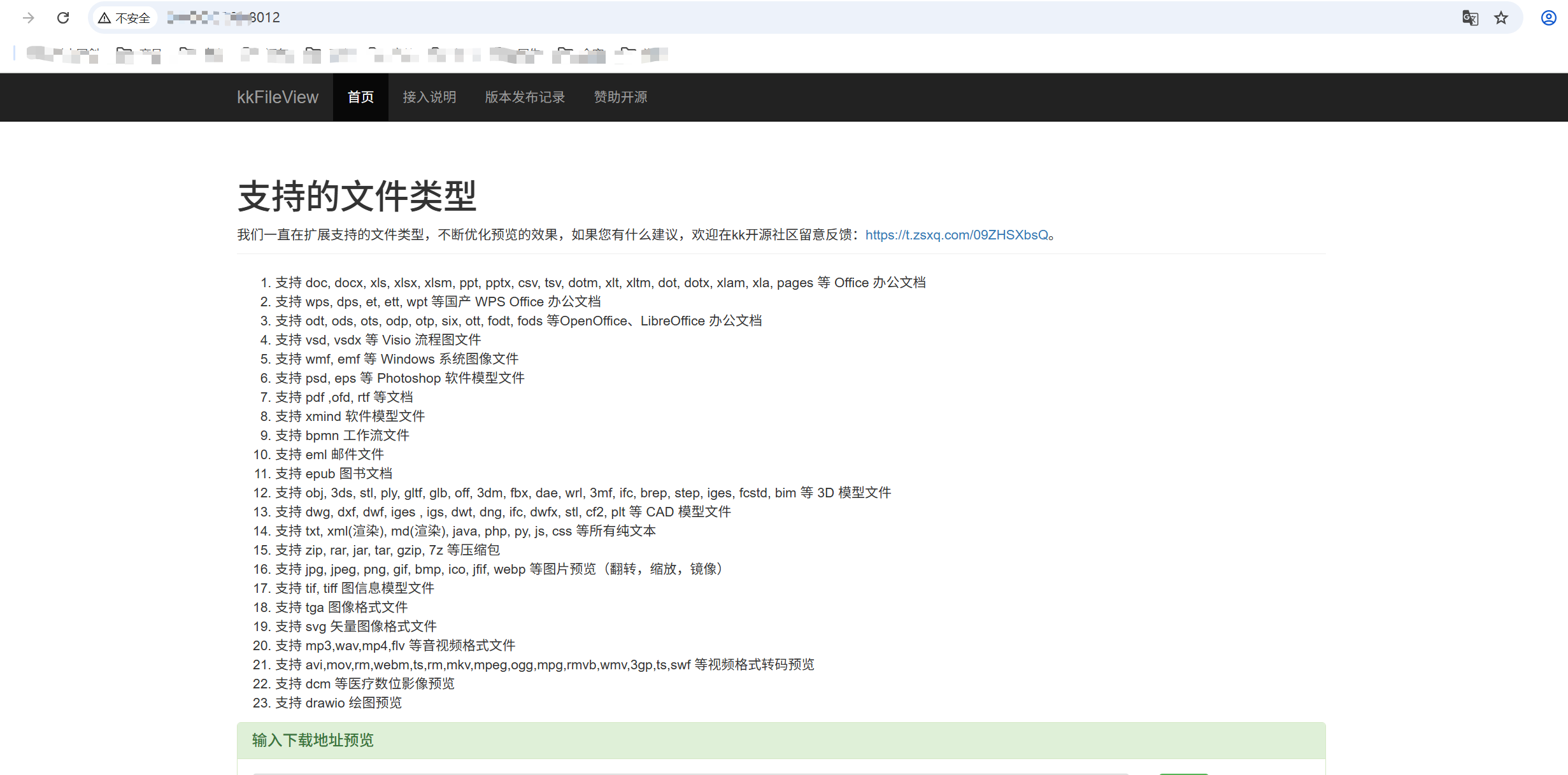Viewport: 1568px width, 775px height.
Task: Click the epub 图书文档 row
Action: click(x=334, y=474)
